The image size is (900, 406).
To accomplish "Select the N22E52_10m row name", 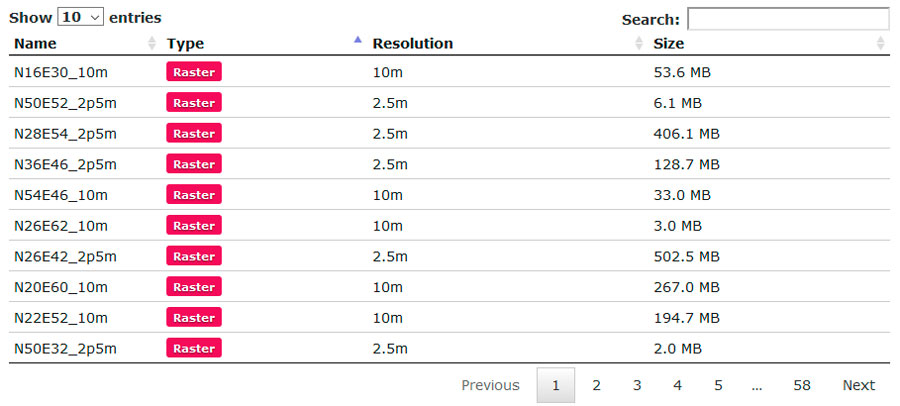I will point(61,318).
